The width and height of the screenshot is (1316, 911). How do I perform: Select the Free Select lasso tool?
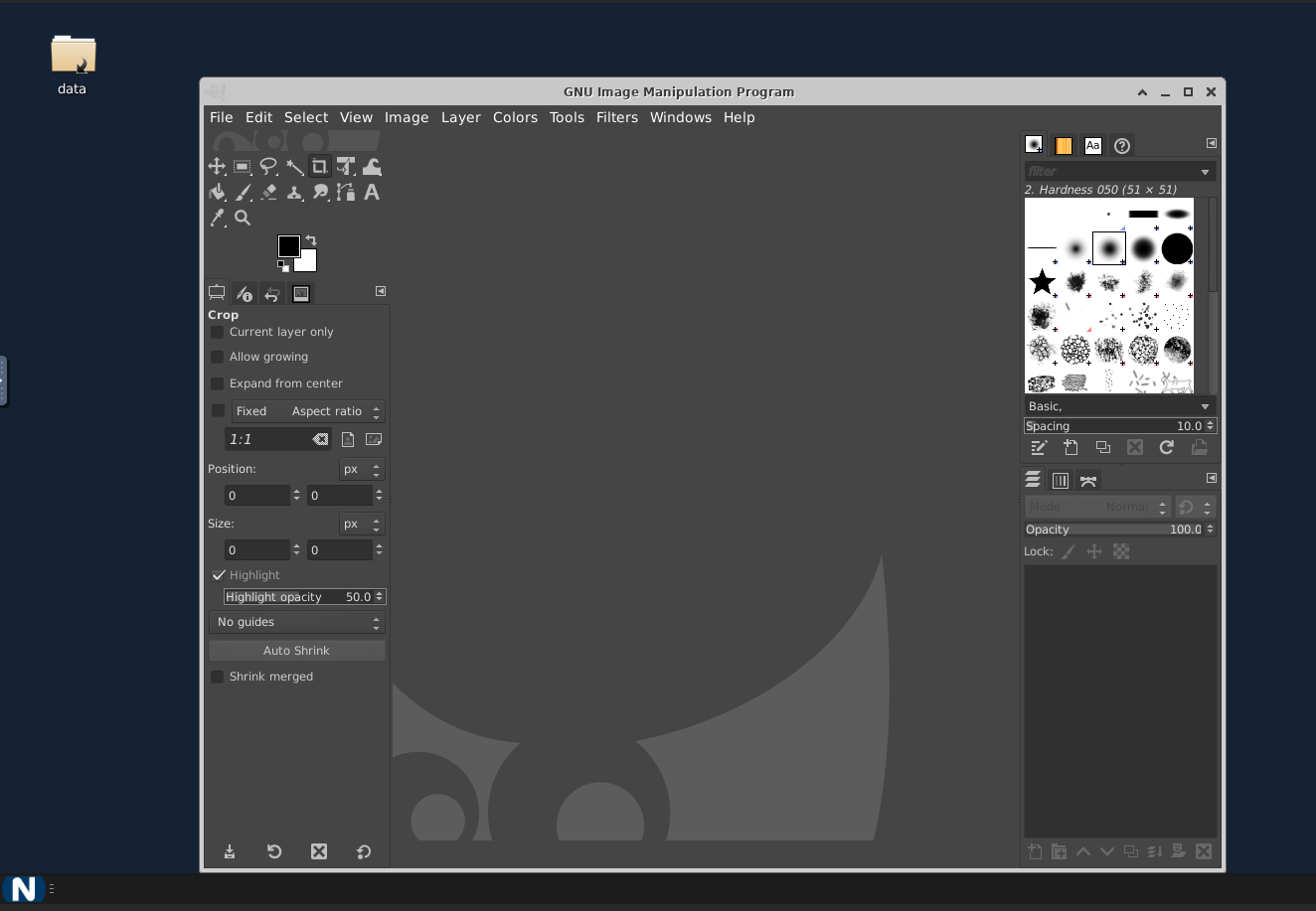click(268, 167)
